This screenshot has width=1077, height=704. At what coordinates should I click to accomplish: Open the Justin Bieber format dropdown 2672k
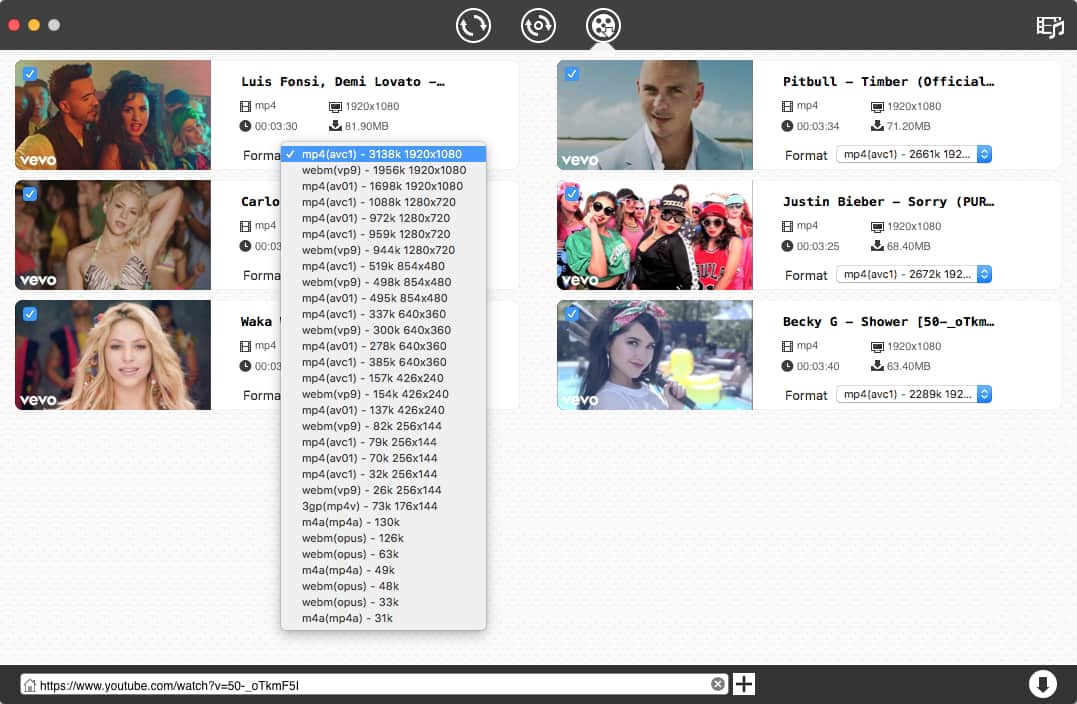tap(914, 274)
